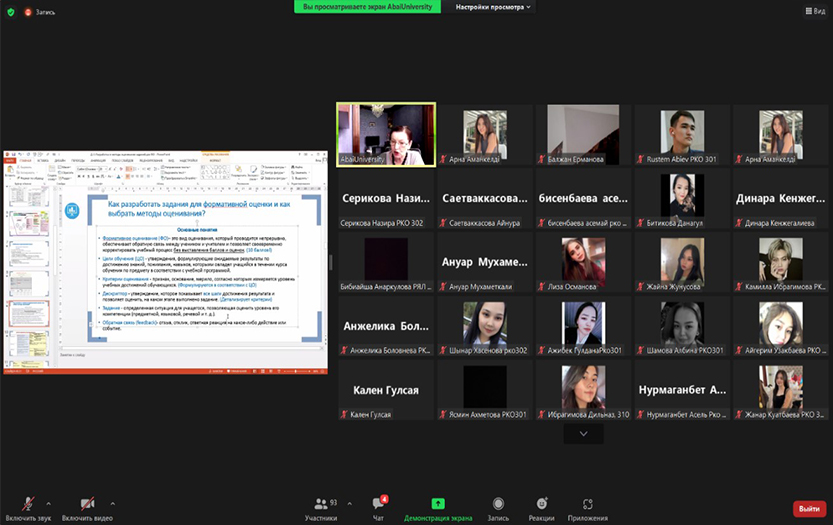Click the Запись record icon

(x=497, y=508)
